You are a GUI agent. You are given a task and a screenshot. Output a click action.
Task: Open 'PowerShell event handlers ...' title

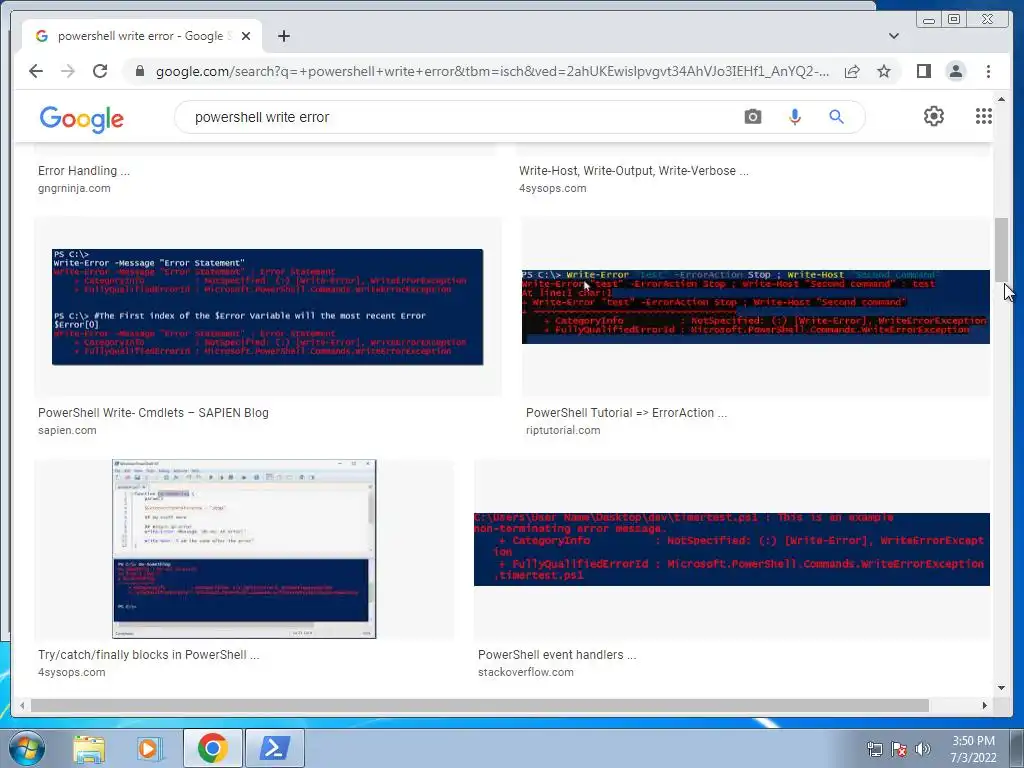click(x=557, y=654)
